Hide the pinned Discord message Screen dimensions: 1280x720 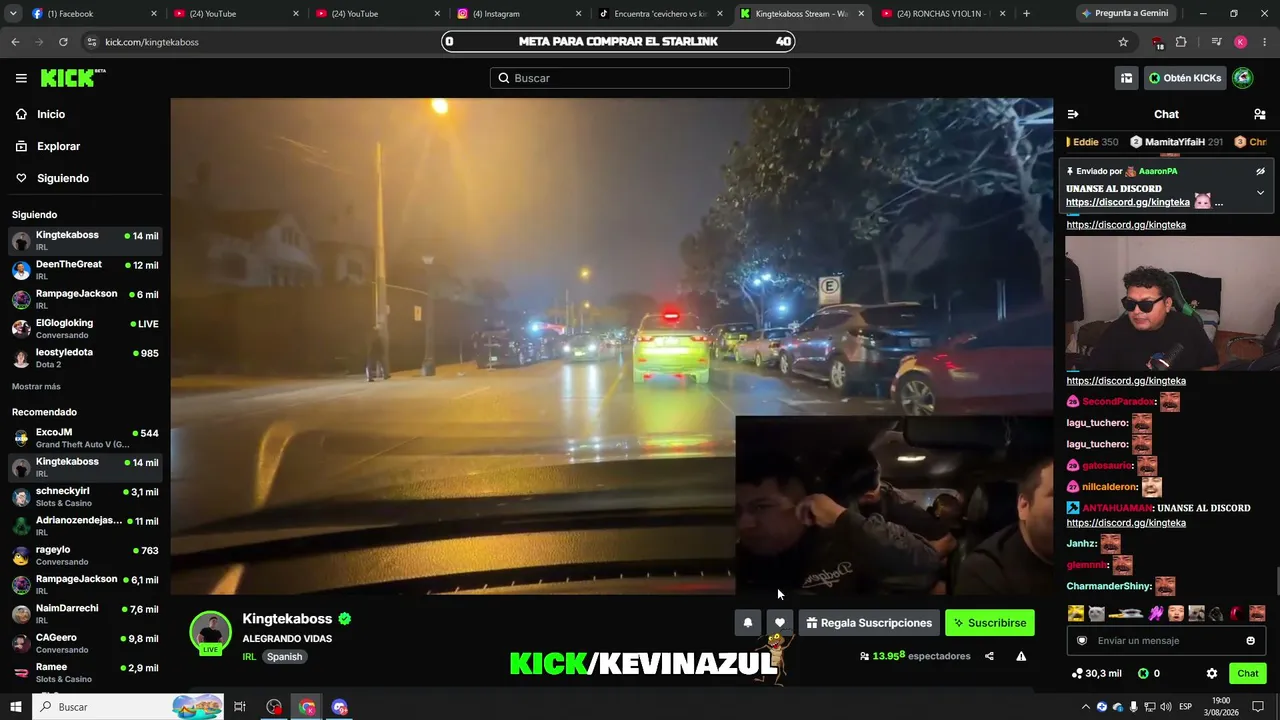pyautogui.click(x=1260, y=171)
